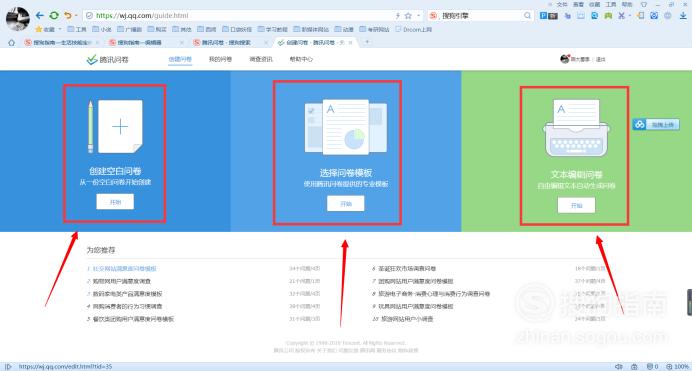This screenshot has height=371, width=692.
Task: Click the bookmark star in address bar
Action: click(408, 15)
